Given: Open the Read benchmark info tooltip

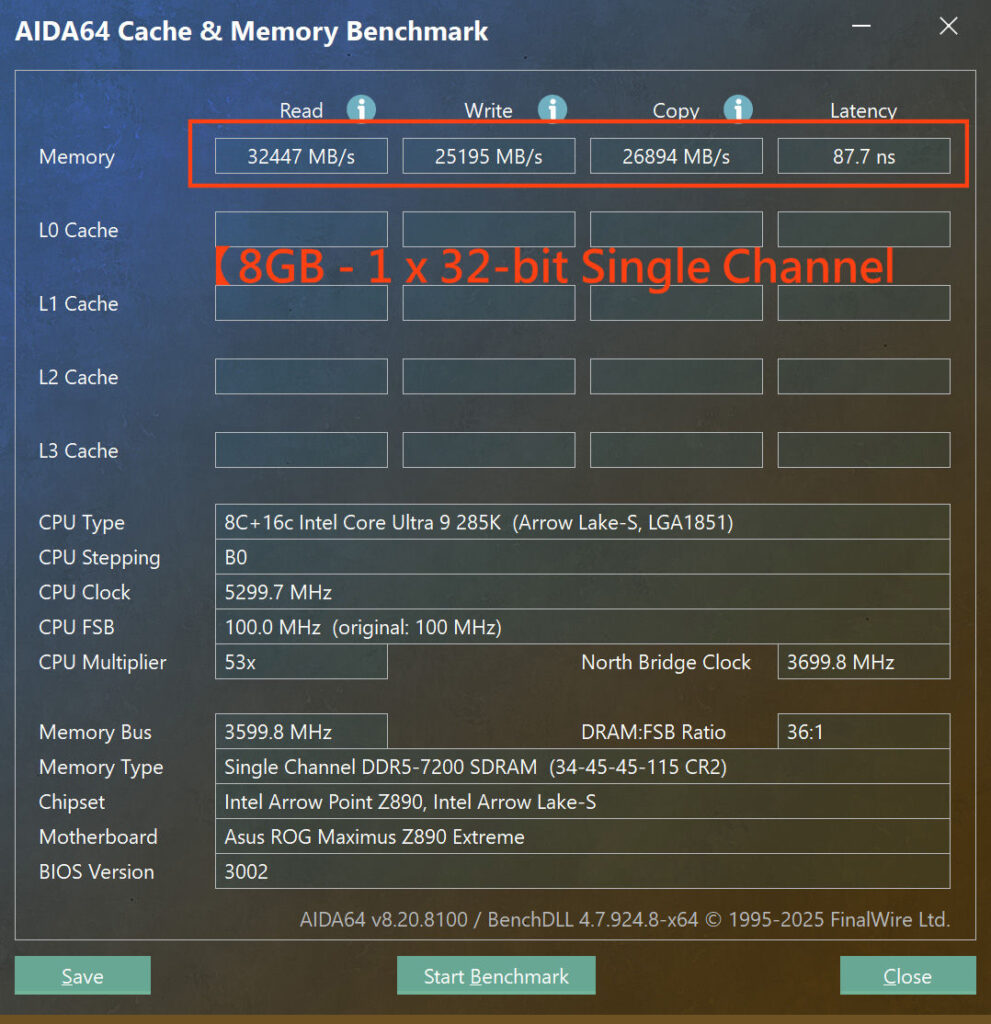Looking at the screenshot, I should point(361,110).
